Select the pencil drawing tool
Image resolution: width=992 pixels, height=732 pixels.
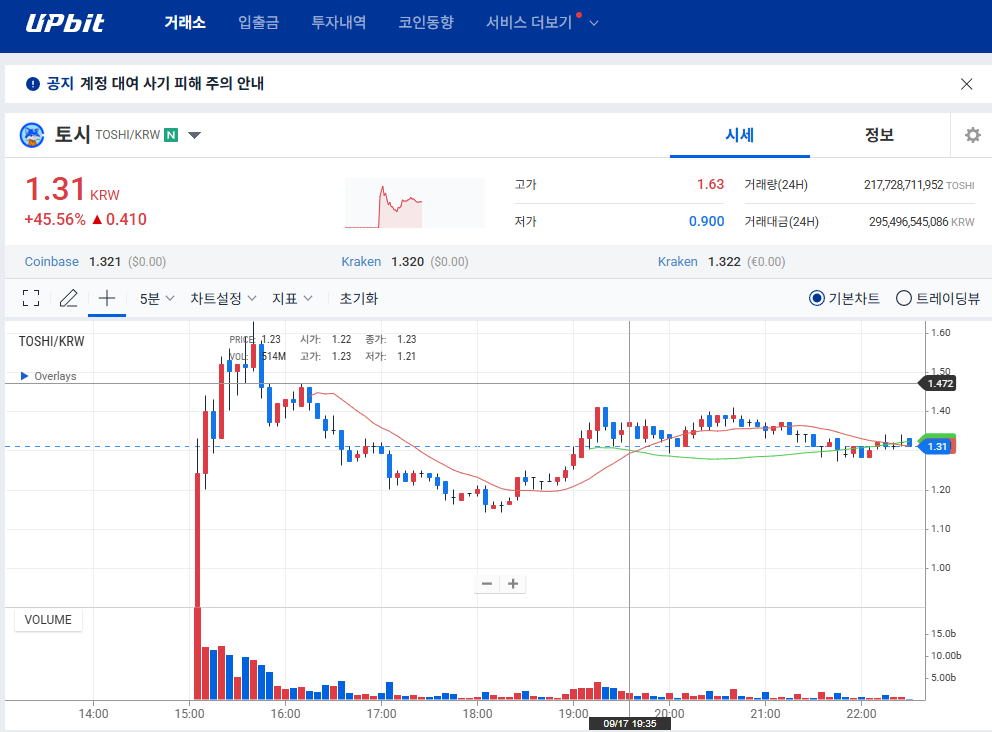[68, 298]
